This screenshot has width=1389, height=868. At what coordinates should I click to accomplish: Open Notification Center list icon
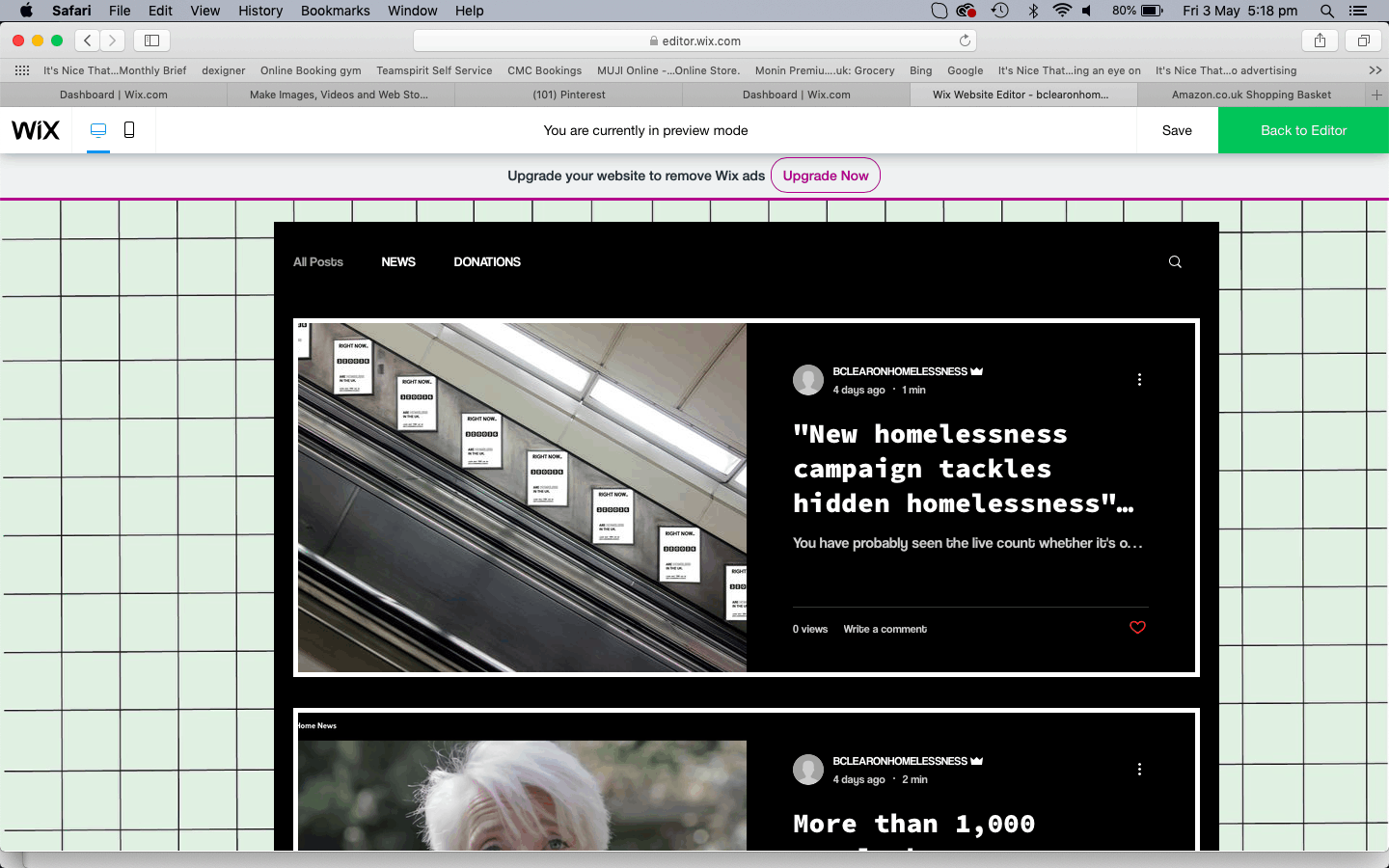1358,11
